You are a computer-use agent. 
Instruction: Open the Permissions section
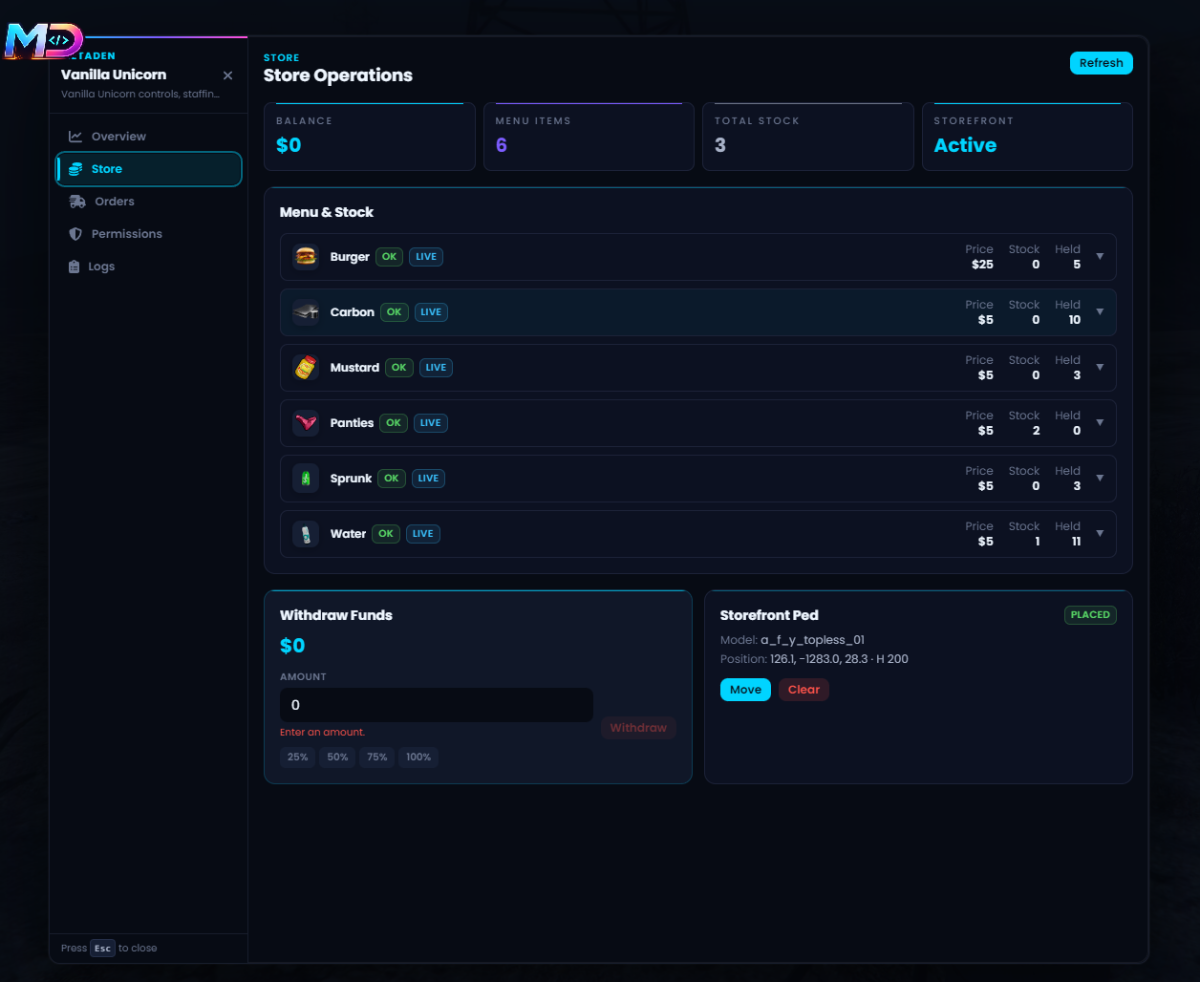148,234
